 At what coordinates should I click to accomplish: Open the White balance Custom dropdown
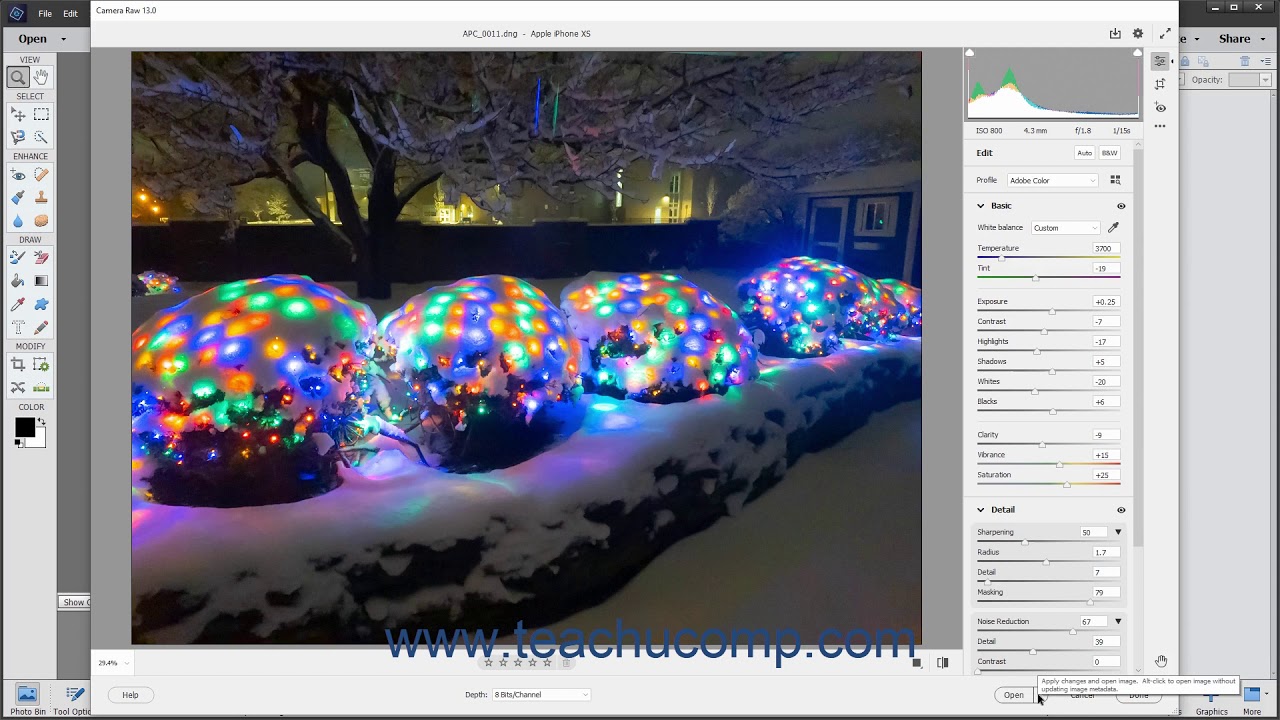[x=1066, y=228]
